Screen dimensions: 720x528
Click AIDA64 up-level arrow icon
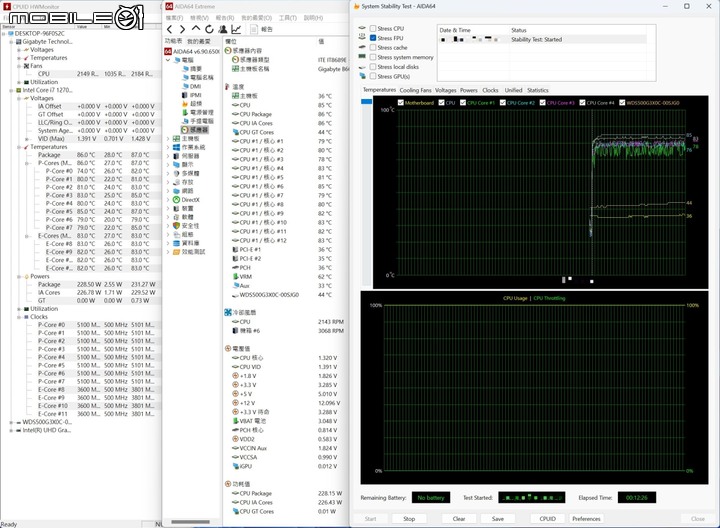pos(196,29)
